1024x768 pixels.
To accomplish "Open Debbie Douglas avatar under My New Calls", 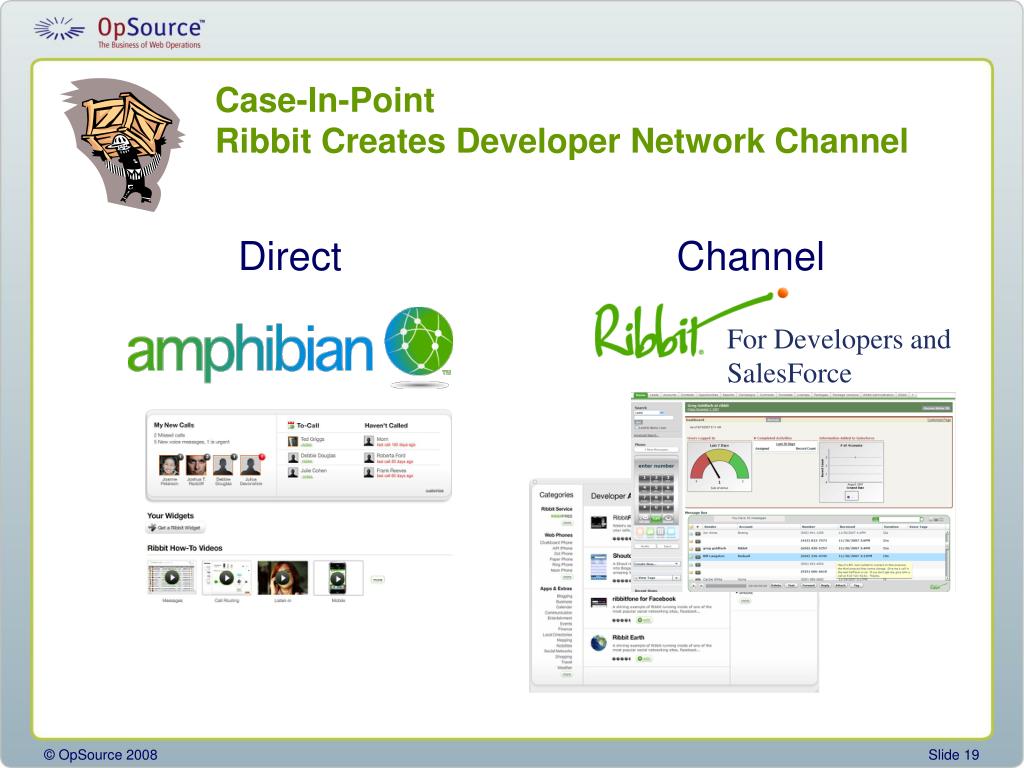I will 223,466.
